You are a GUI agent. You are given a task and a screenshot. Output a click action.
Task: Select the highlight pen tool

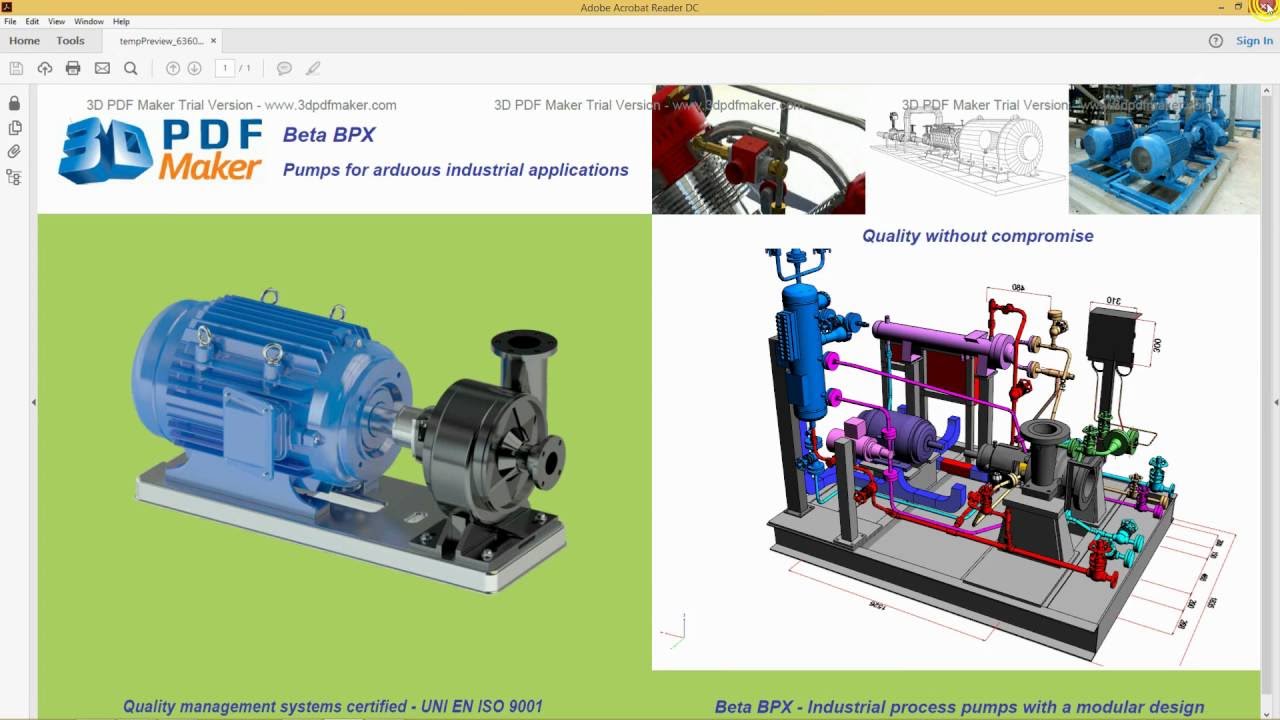point(313,68)
